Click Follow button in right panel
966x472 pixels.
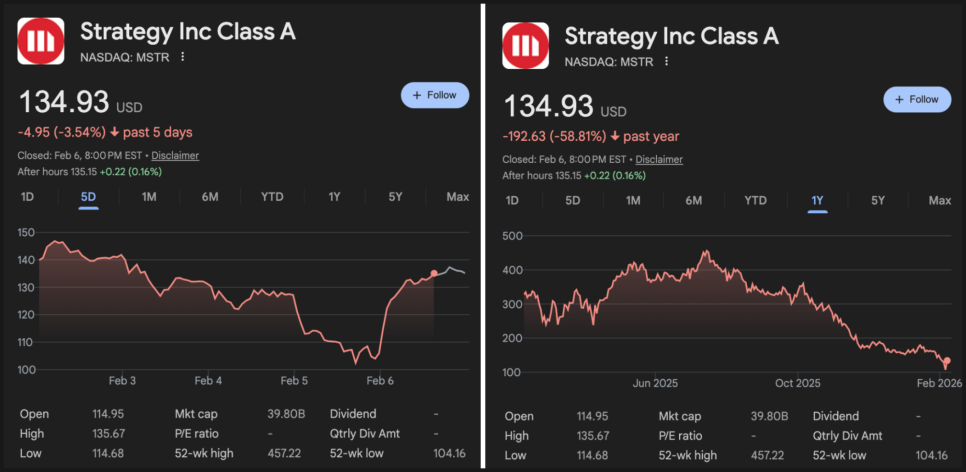917,99
